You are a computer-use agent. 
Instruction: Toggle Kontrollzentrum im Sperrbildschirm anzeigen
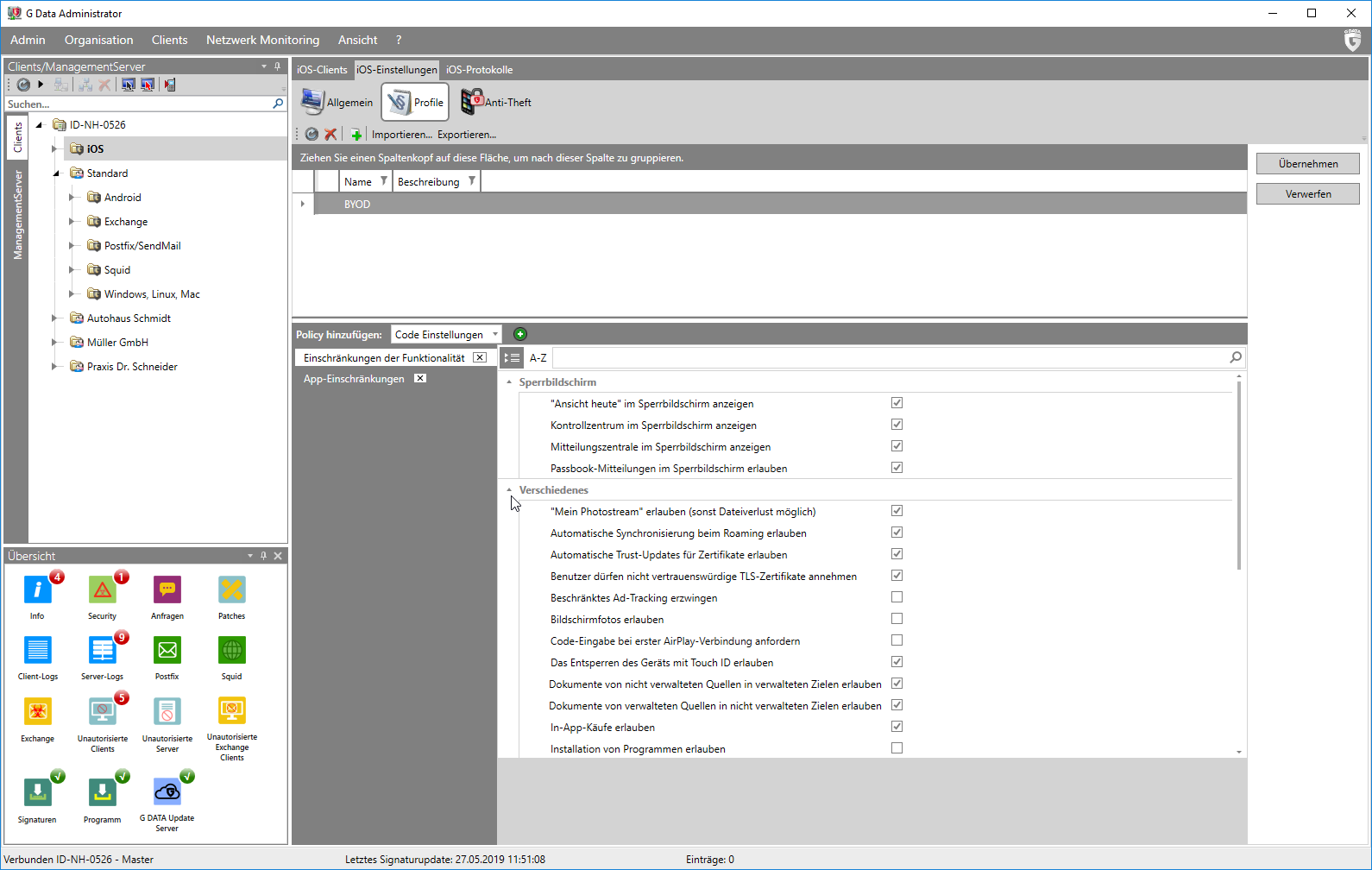(897, 425)
